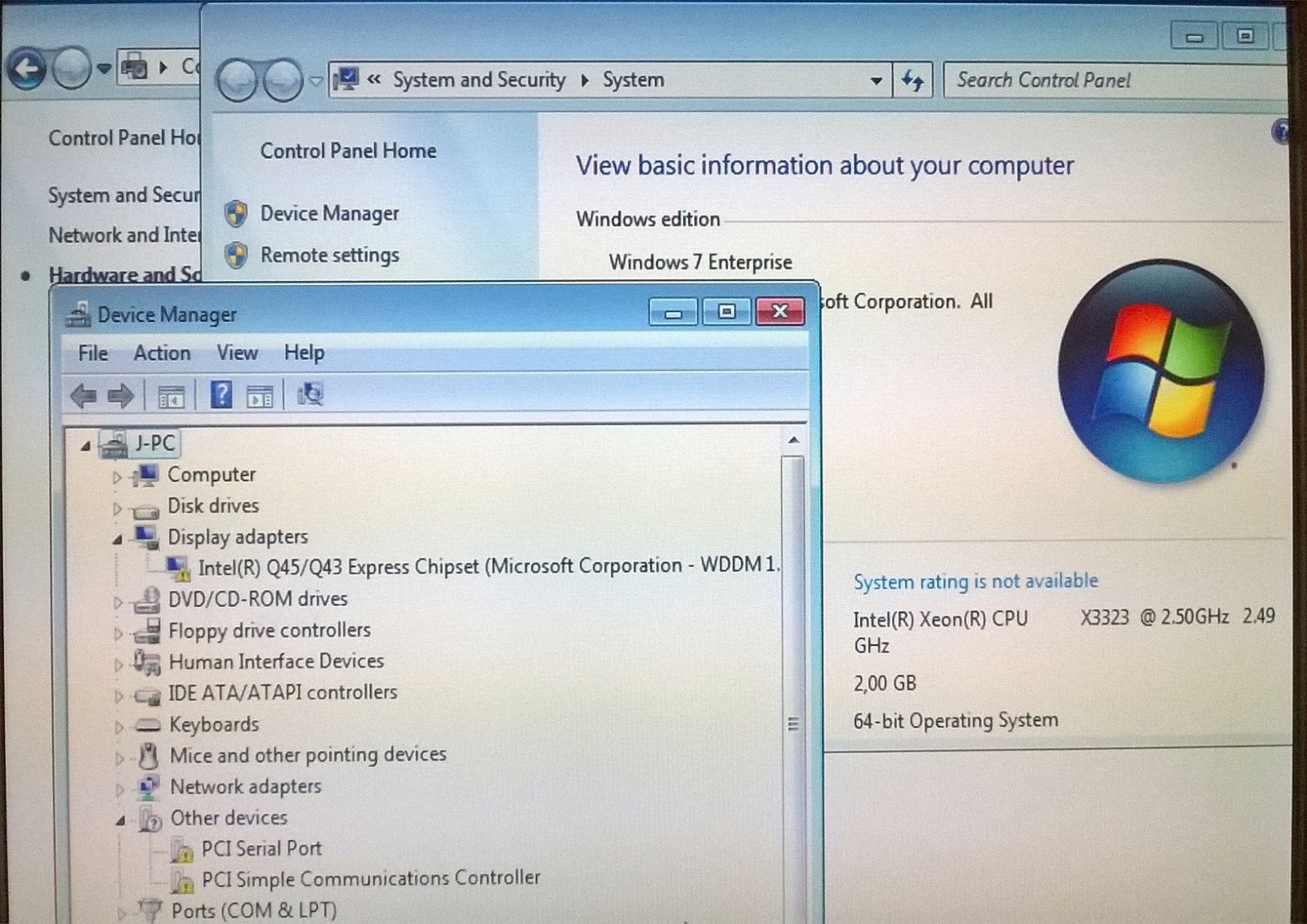
Task: Click Show/Hide Console Tree toolbar icon
Action: (x=171, y=396)
